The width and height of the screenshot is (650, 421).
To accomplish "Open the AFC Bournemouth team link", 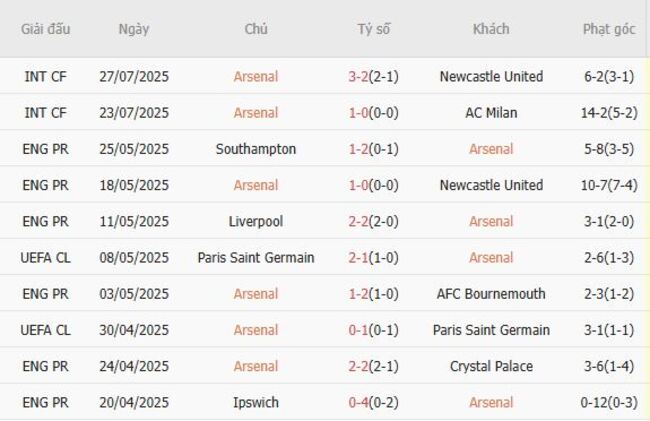I will click(491, 294).
